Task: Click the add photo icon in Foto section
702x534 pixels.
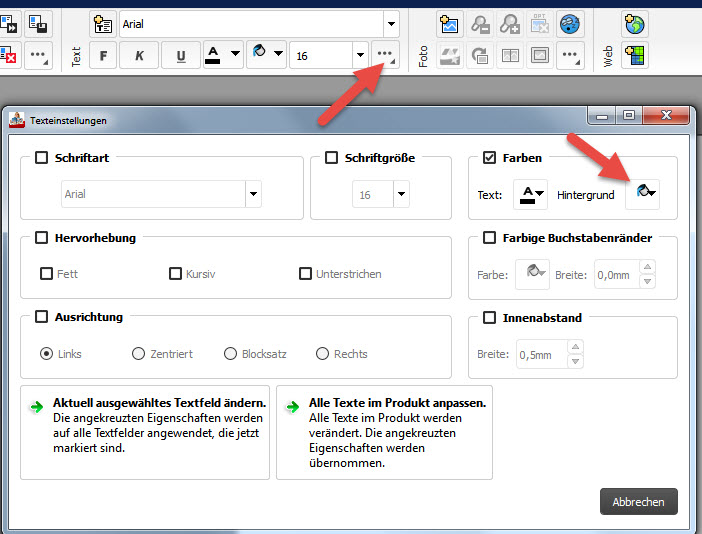Action: (450, 24)
